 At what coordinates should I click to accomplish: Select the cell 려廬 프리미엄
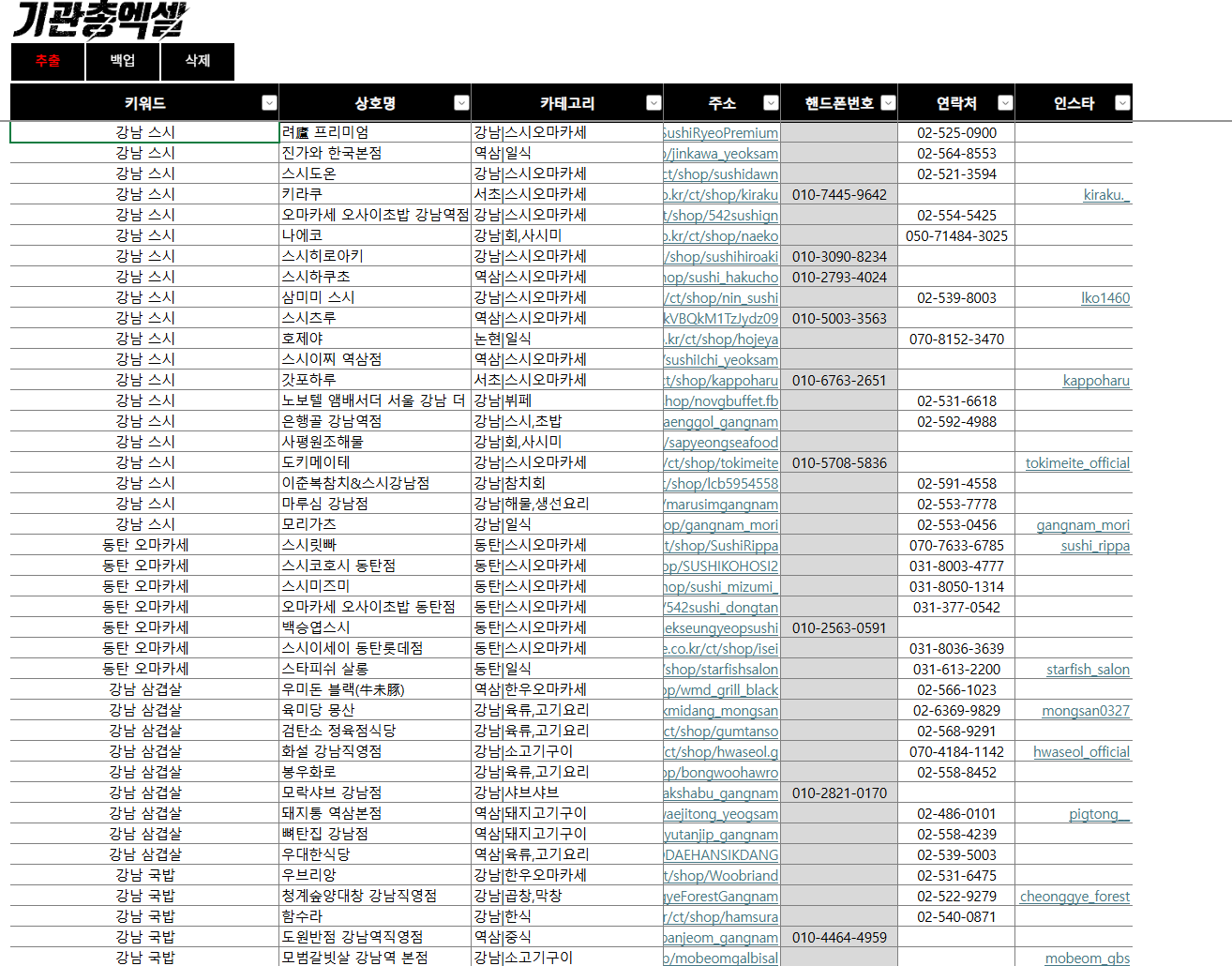(375, 132)
